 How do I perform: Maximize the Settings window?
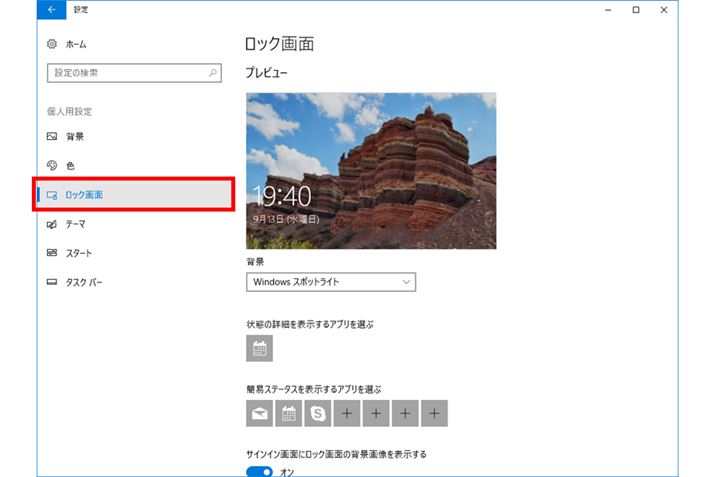(636, 10)
